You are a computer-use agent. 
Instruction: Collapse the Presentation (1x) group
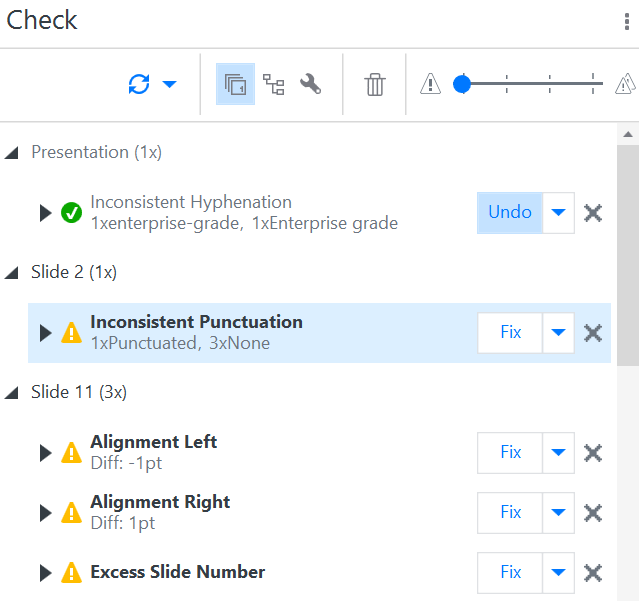click(12, 153)
